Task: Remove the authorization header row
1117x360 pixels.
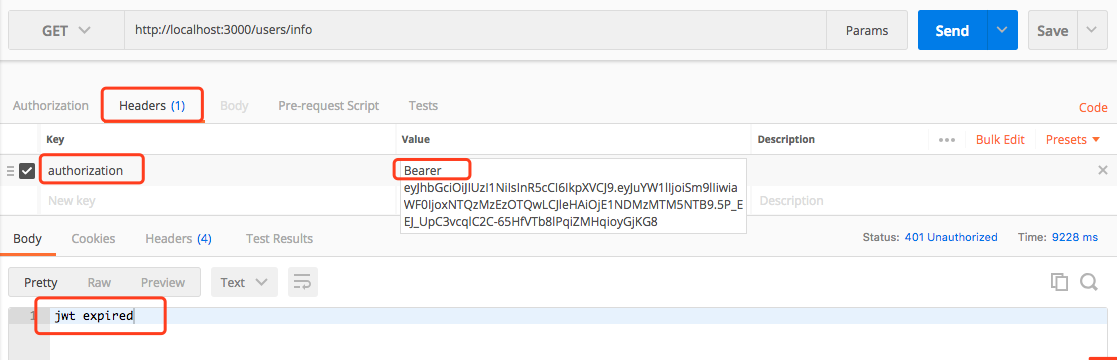Action: 1103,170
